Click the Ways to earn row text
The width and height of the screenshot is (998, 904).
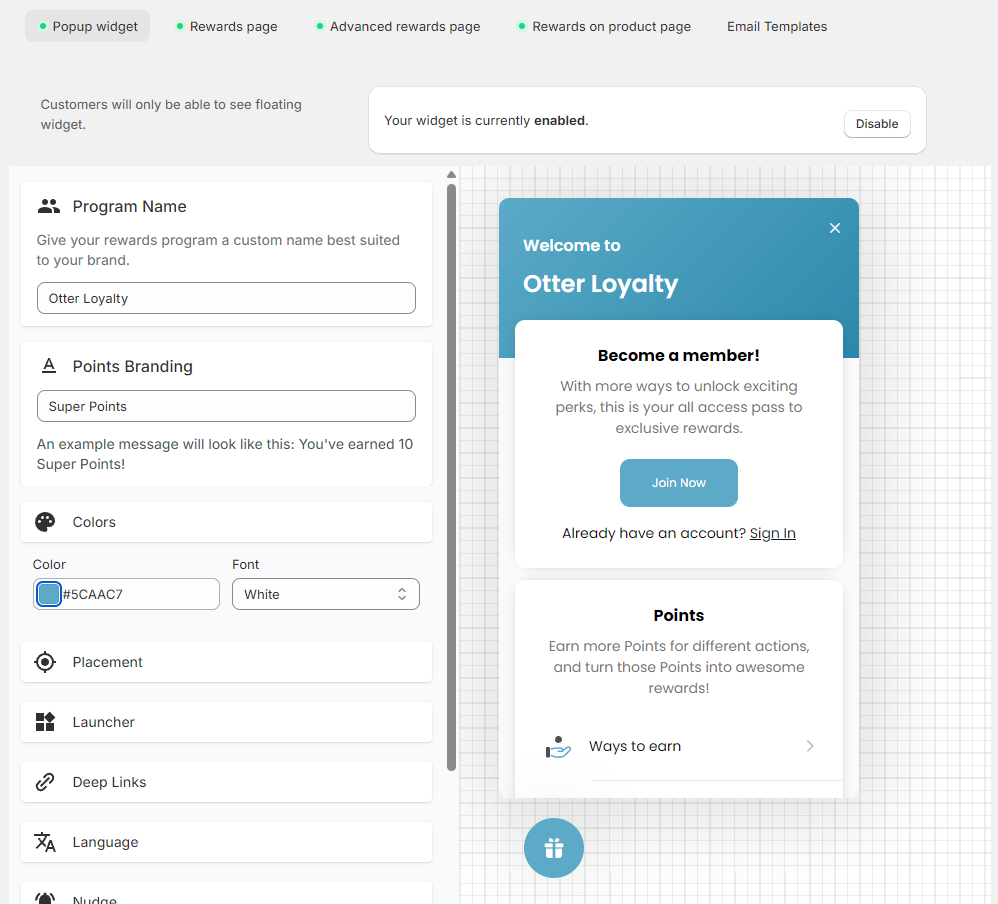tap(635, 746)
